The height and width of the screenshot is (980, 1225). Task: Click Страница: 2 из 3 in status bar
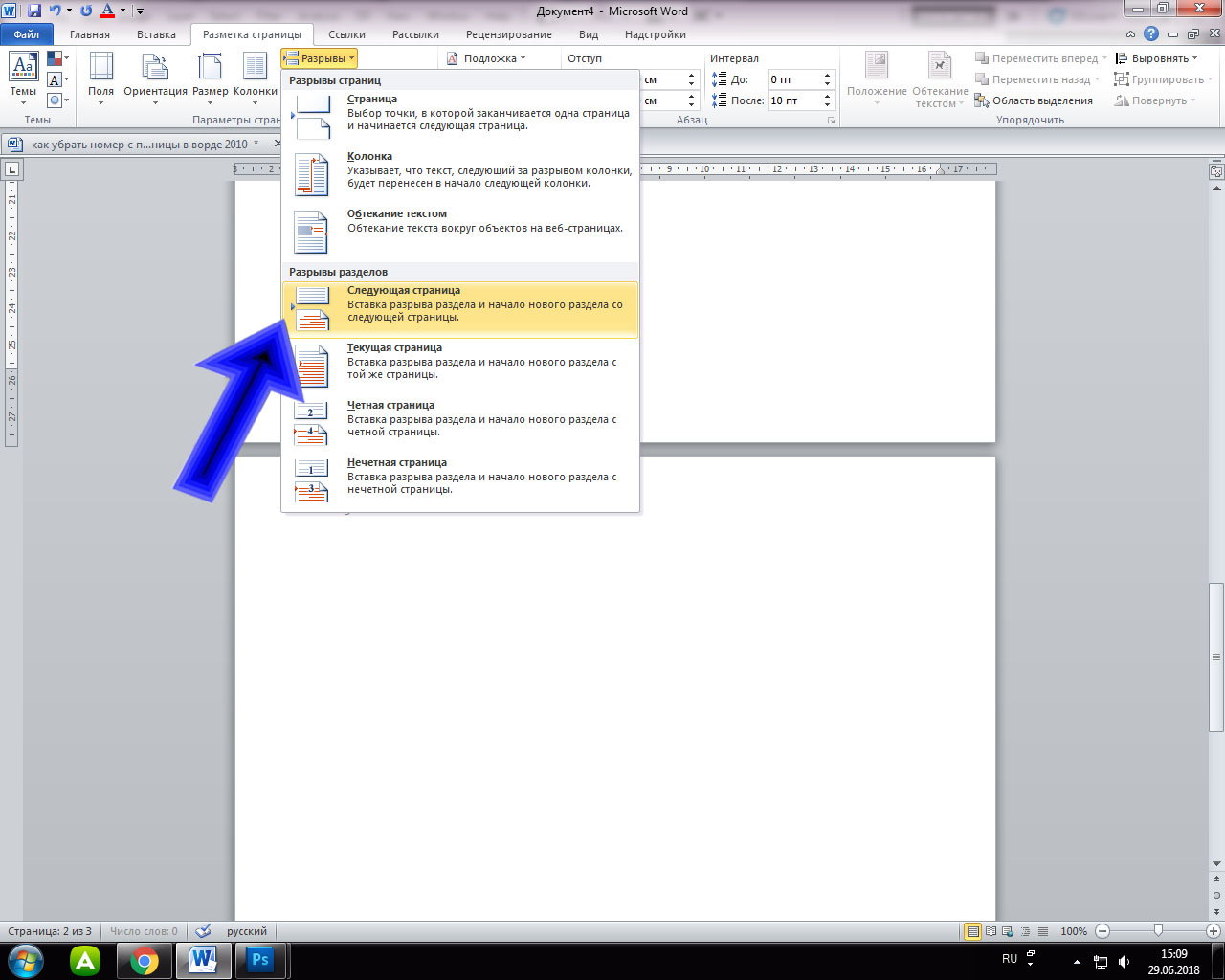50,931
